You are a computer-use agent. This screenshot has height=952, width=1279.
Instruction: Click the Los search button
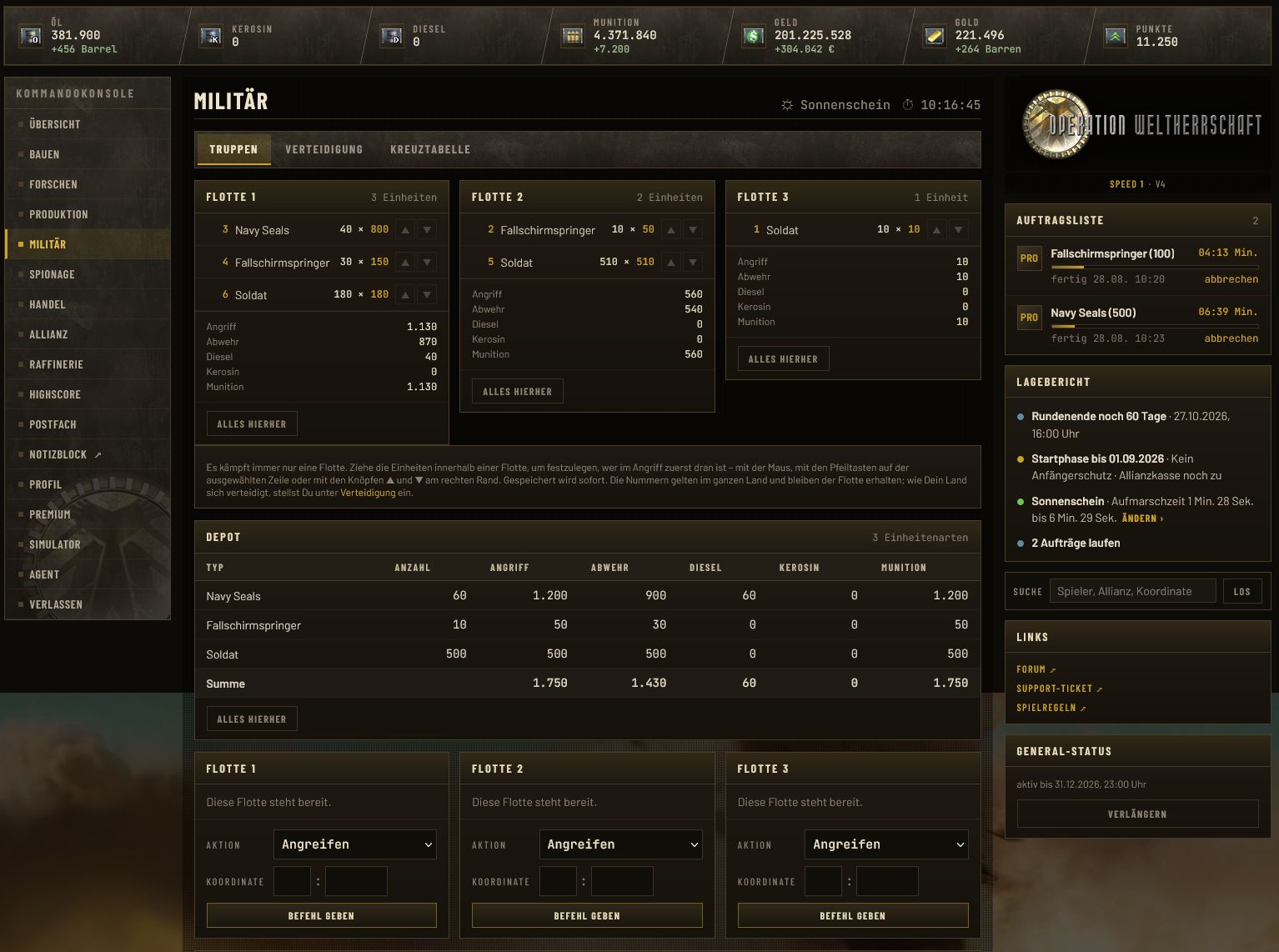tap(1242, 591)
